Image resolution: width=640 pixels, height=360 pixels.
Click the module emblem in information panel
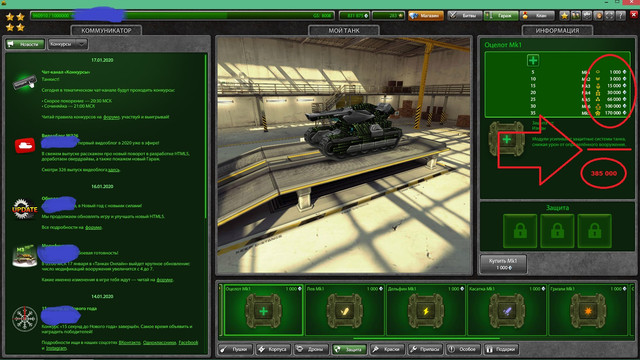(507, 139)
